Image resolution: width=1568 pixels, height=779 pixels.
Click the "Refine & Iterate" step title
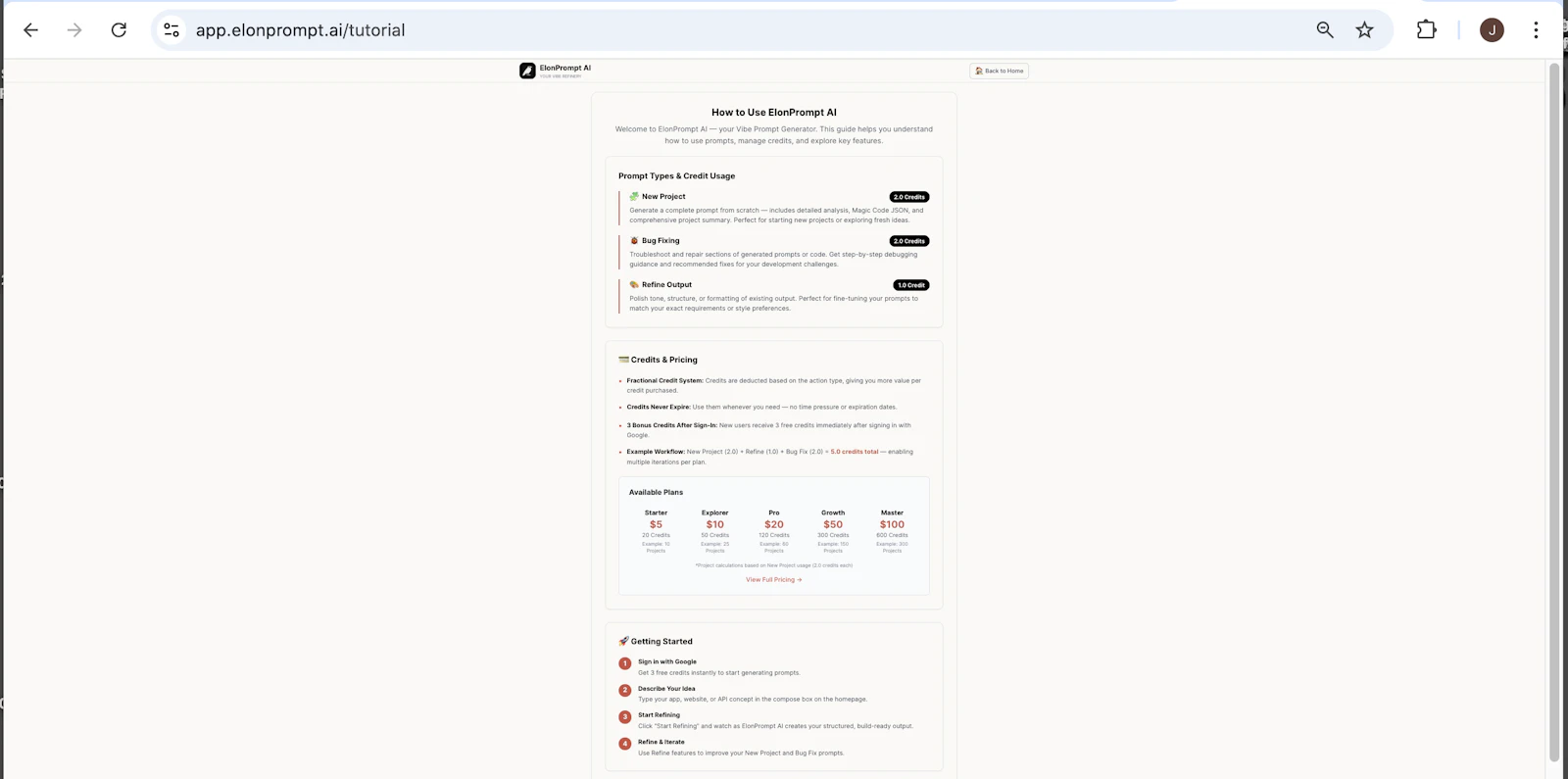(x=661, y=742)
